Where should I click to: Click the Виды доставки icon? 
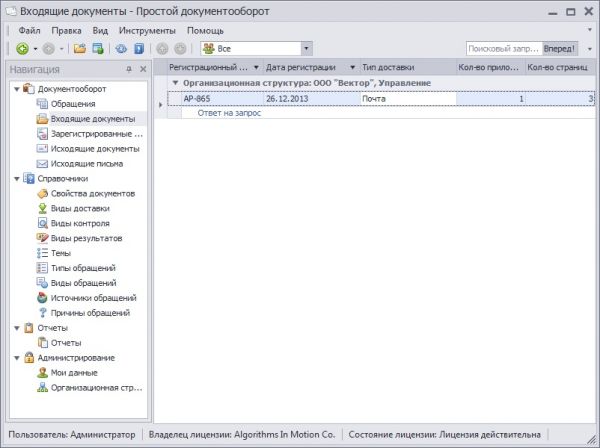click(42, 208)
